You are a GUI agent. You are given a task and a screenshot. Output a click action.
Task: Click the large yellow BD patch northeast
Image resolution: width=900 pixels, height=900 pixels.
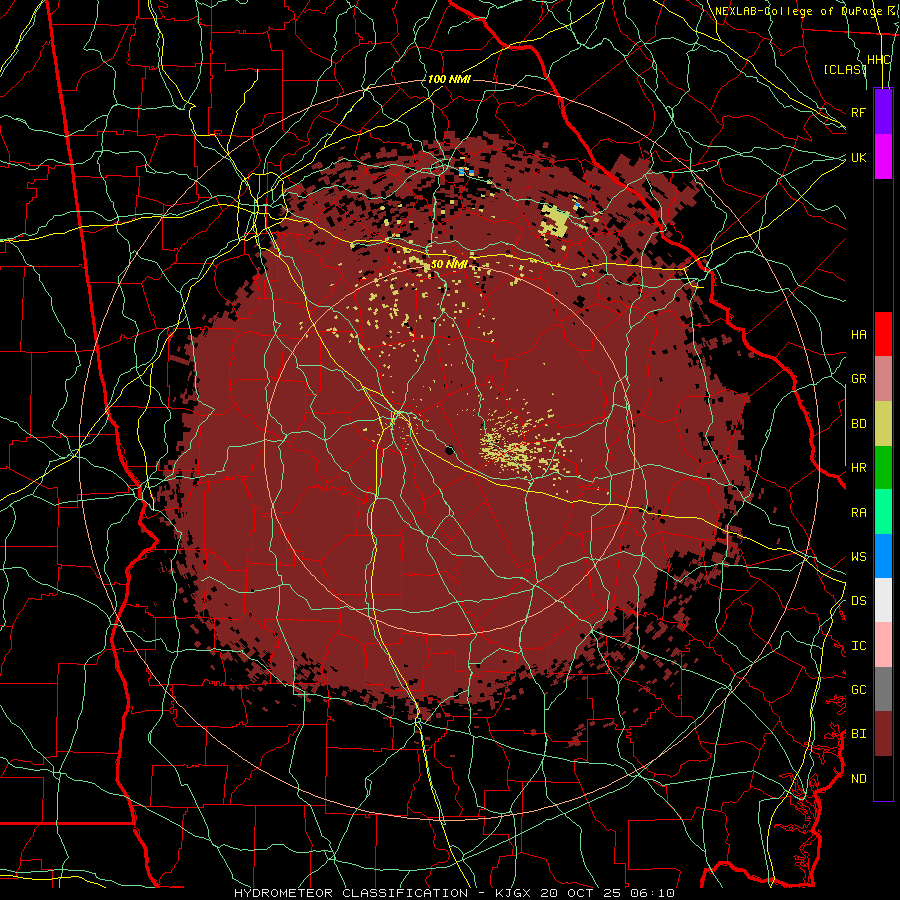556,220
